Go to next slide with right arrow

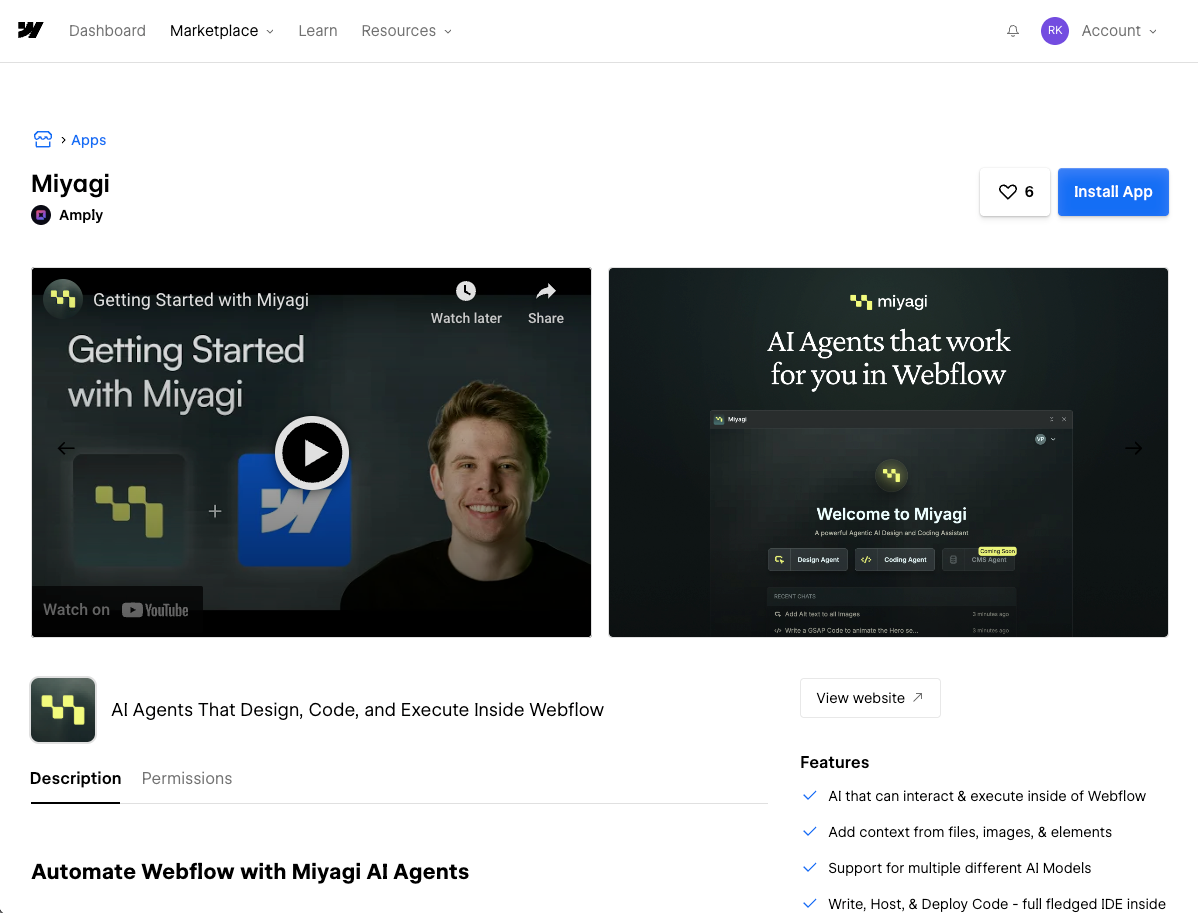point(1133,448)
